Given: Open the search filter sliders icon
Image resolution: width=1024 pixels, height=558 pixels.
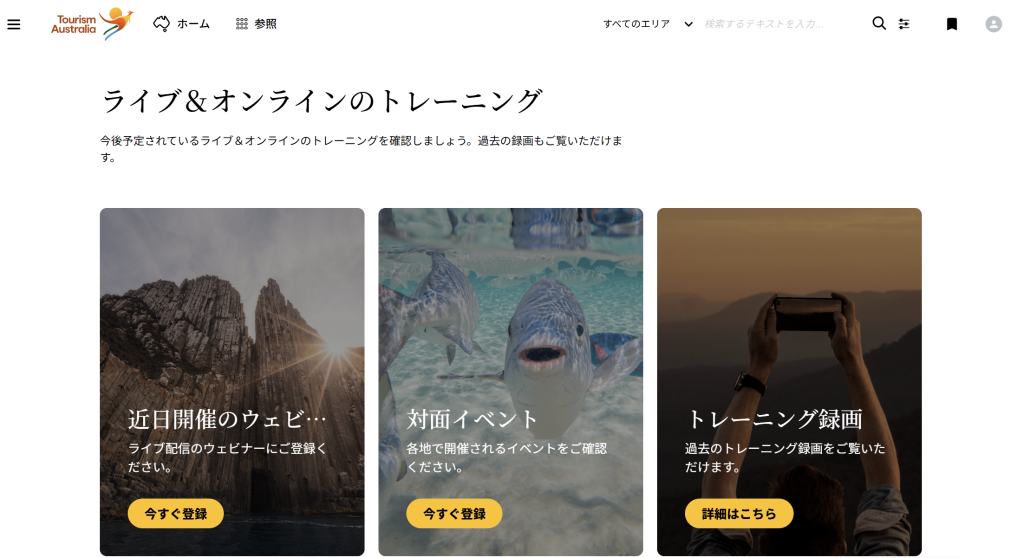Looking at the screenshot, I should coord(904,24).
